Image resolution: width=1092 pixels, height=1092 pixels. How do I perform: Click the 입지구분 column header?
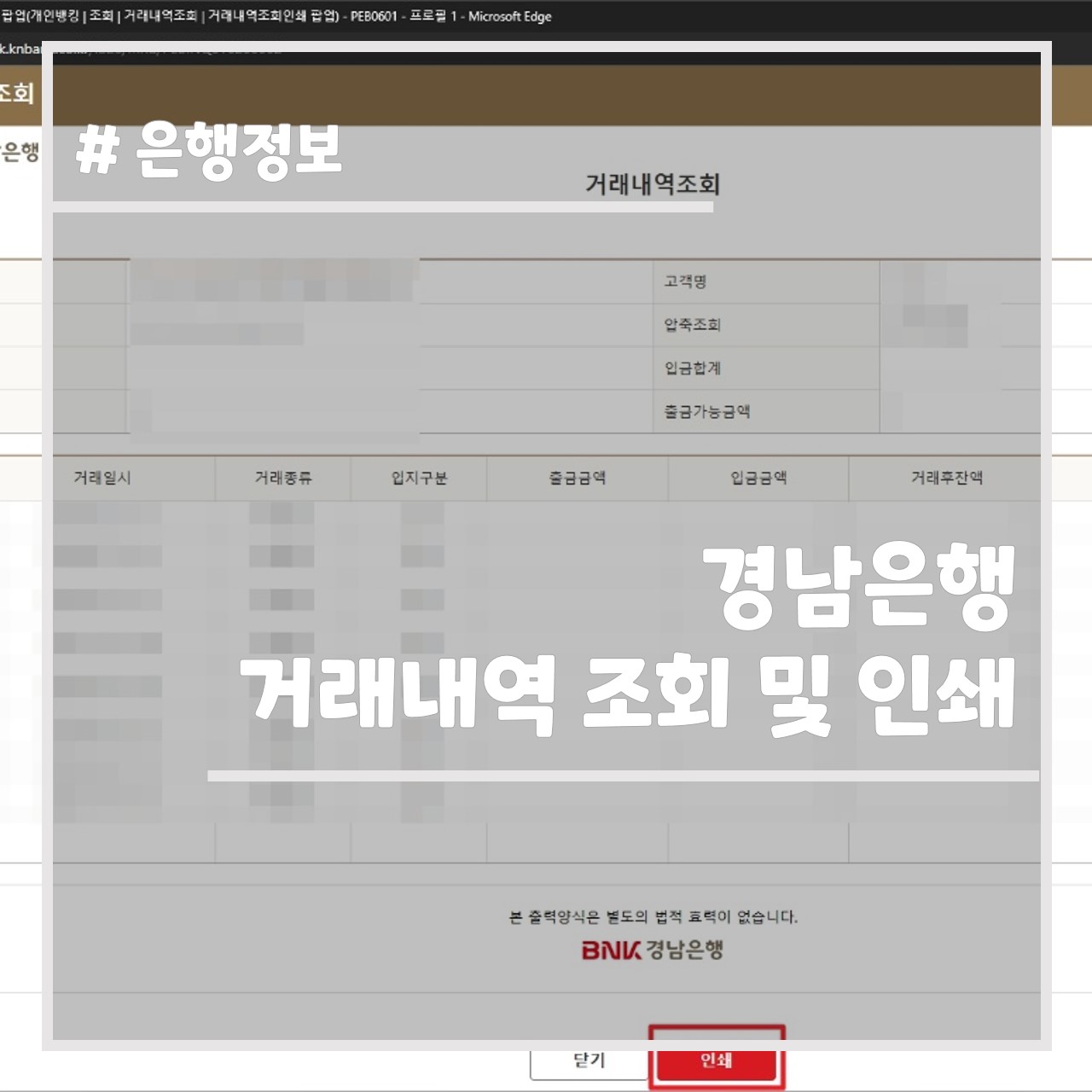pos(419,478)
